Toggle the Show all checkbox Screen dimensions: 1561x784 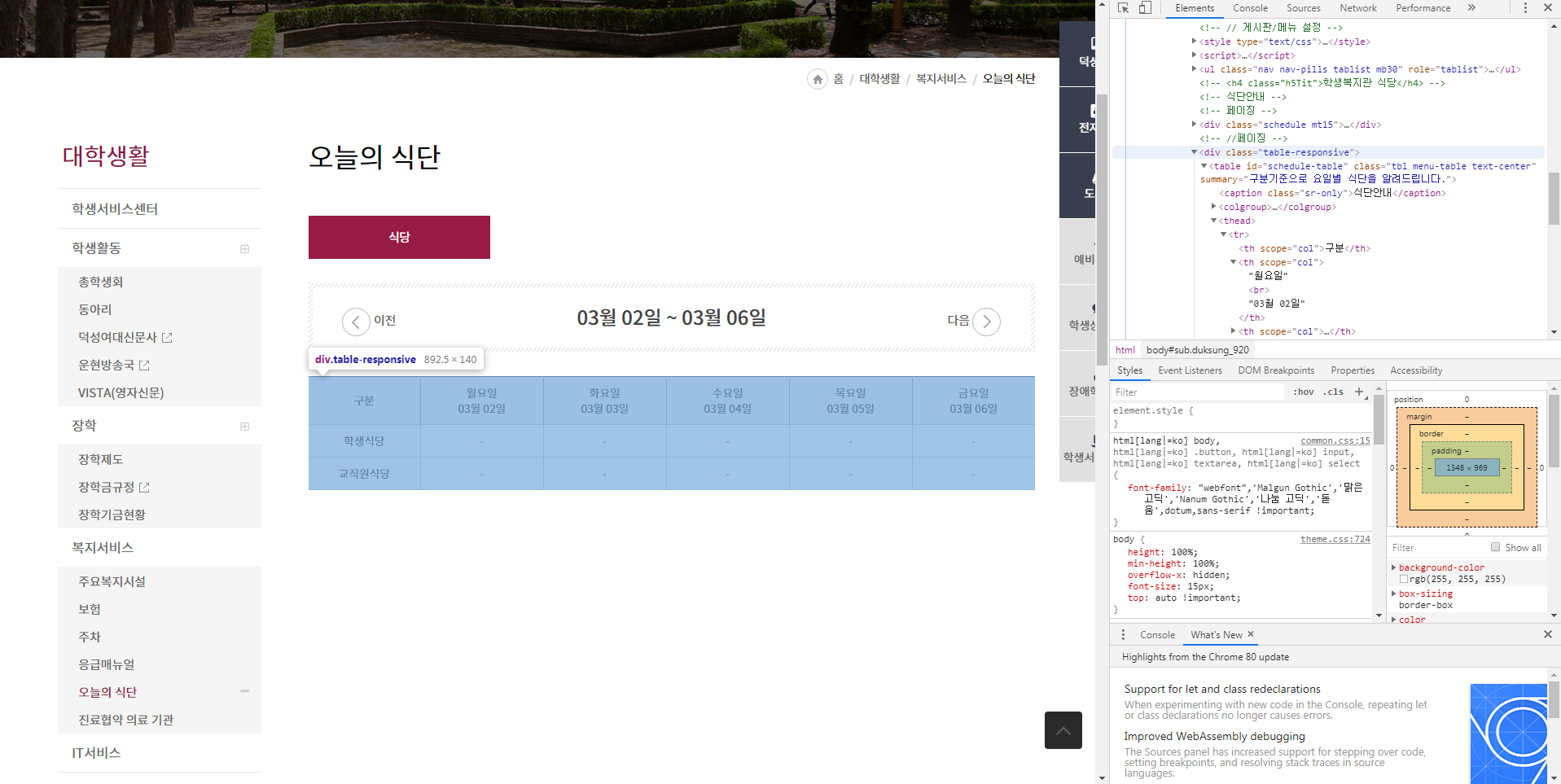[x=1495, y=547]
